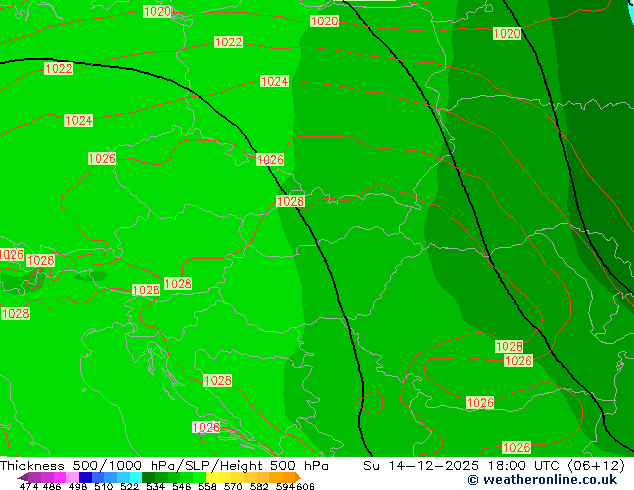Select the forecast time 'Su 14-12-2025 18:00 UTC (06+12)'
The height and width of the screenshot is (490, 634).
tap(494, 466)
